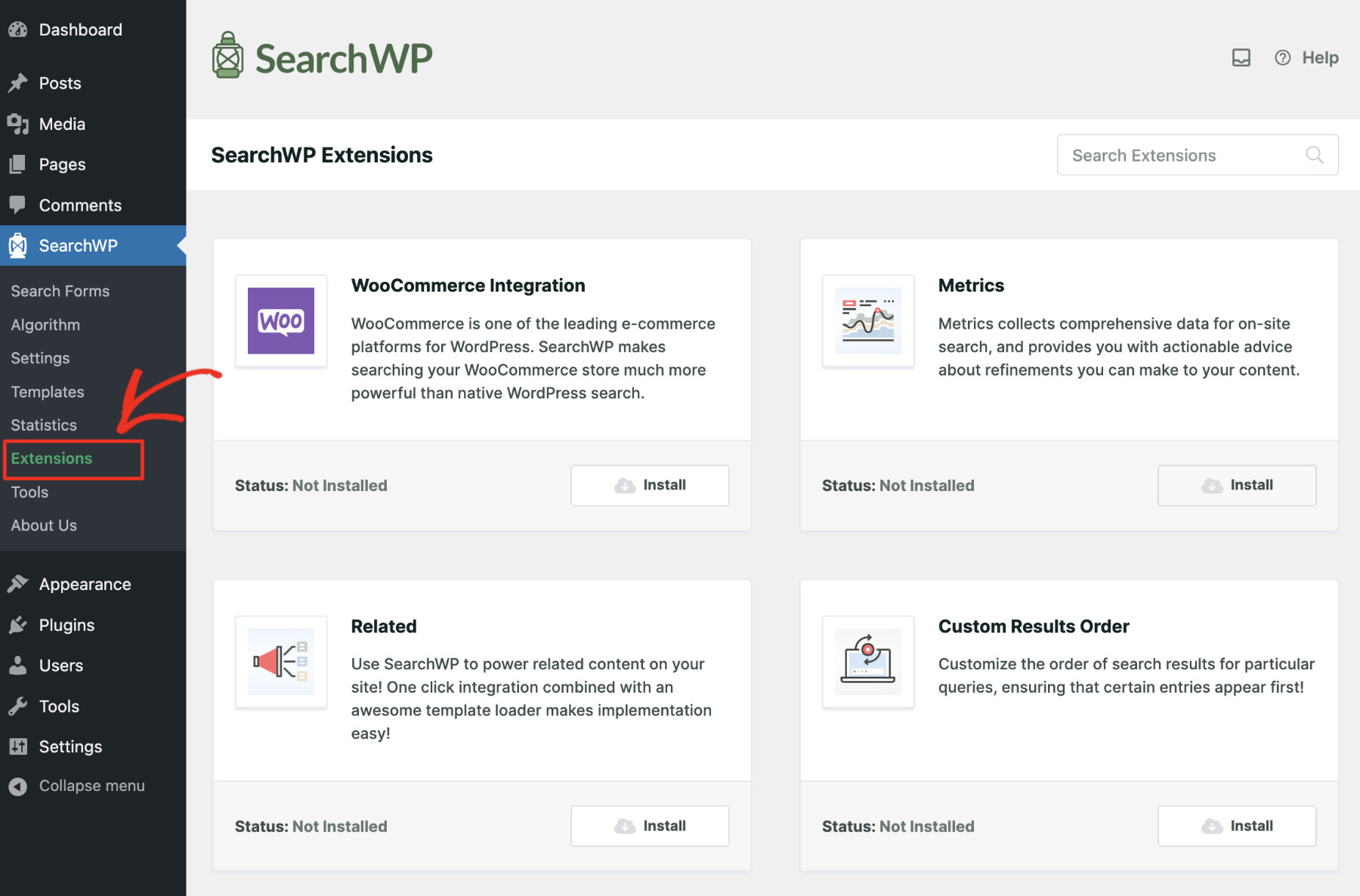Select the Extensions submenu item
Screen dimensions: 1360x896
[51, 459]
